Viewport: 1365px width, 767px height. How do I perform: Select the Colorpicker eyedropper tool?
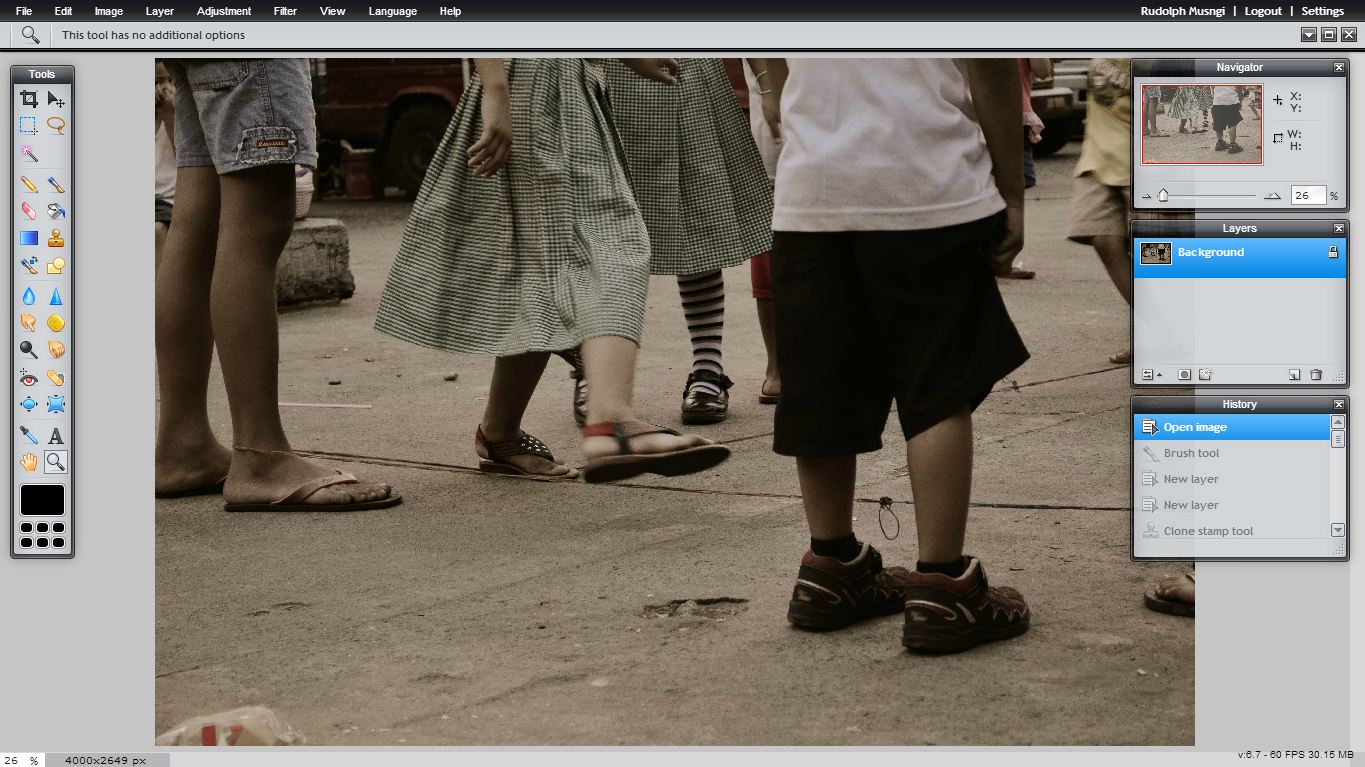coord(29,435)
